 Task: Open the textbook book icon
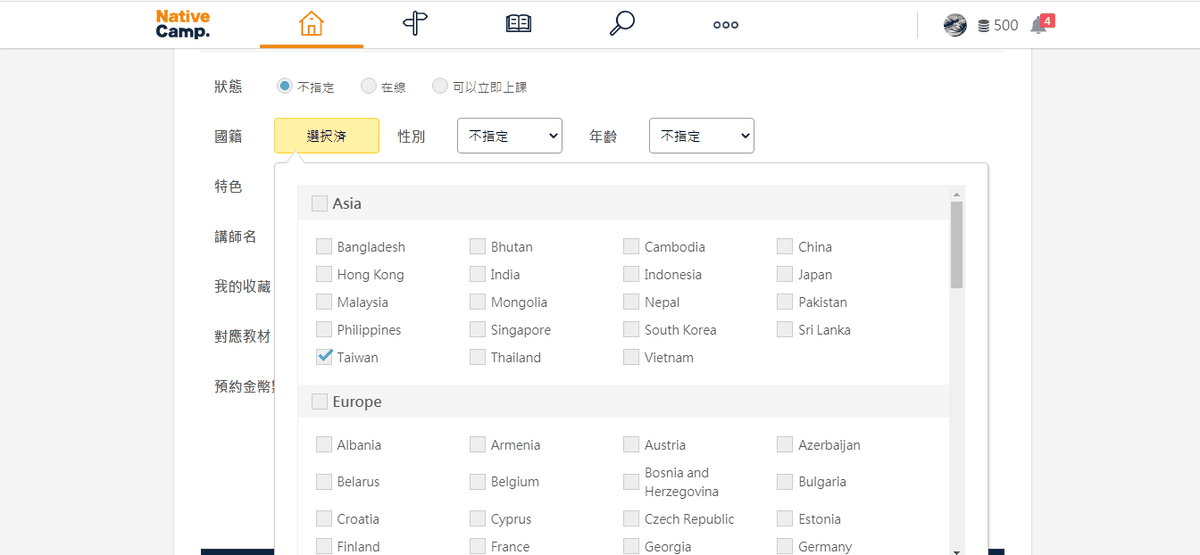pyautogui.click(x=518, y=24)
